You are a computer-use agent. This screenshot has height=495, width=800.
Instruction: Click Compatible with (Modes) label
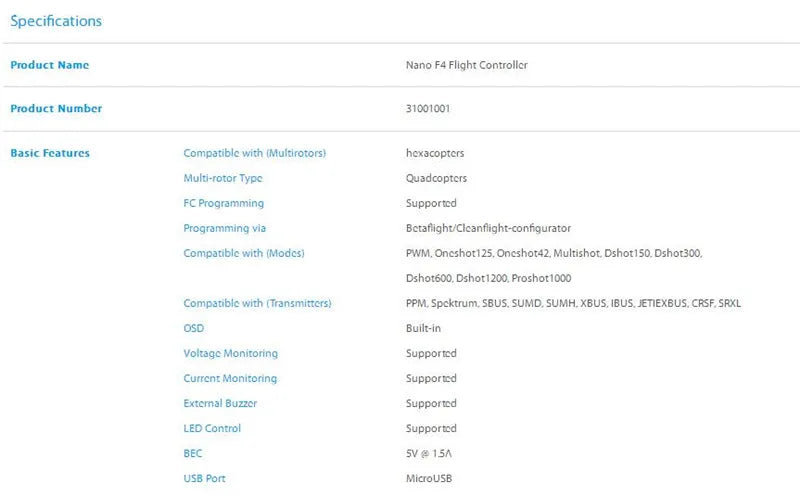(243, 253)
